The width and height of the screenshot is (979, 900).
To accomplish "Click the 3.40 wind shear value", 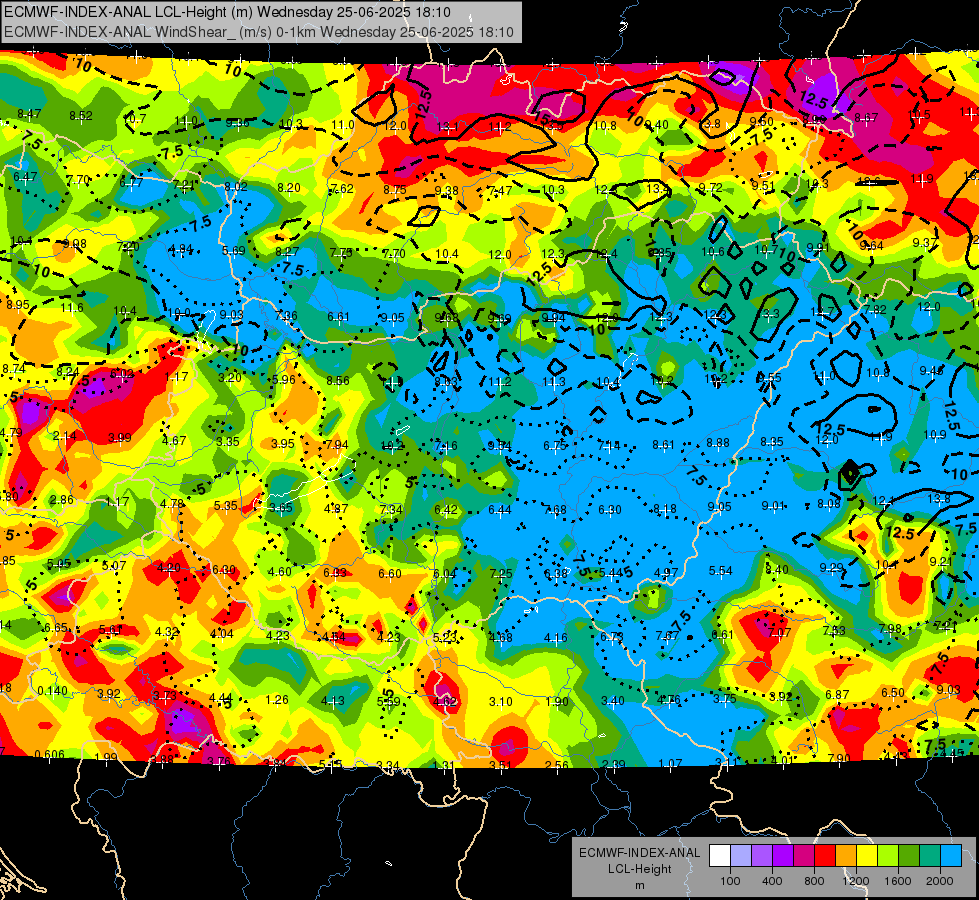I will tap(612, 701).
